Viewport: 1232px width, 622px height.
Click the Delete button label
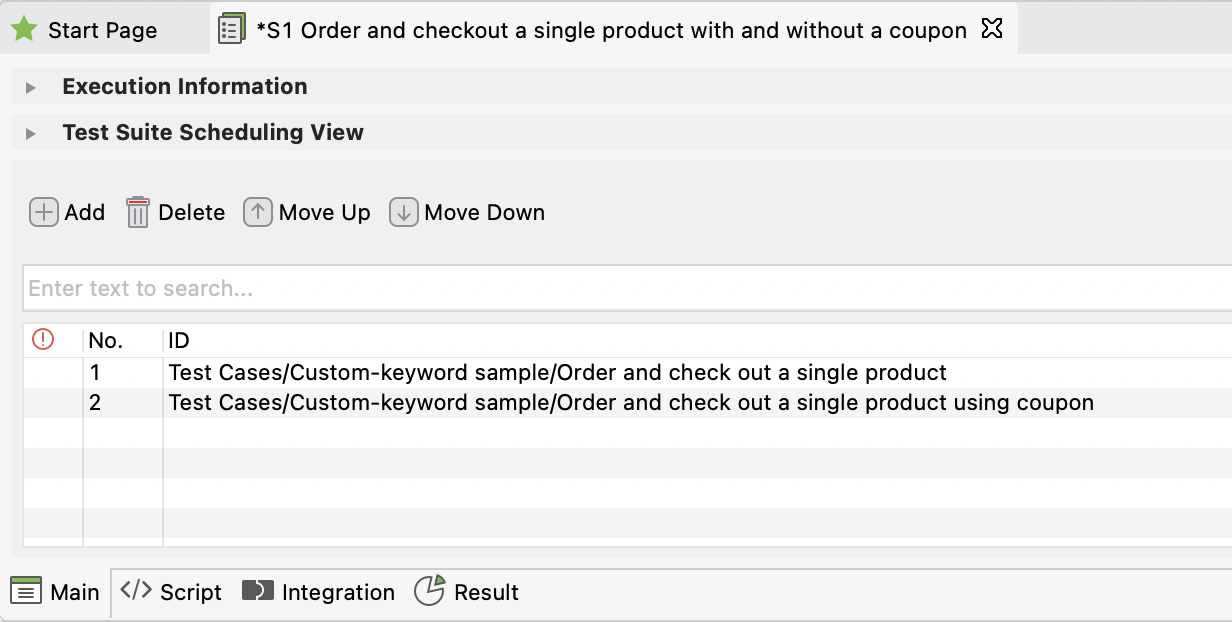pyautogui.click(x=194, y=212)
